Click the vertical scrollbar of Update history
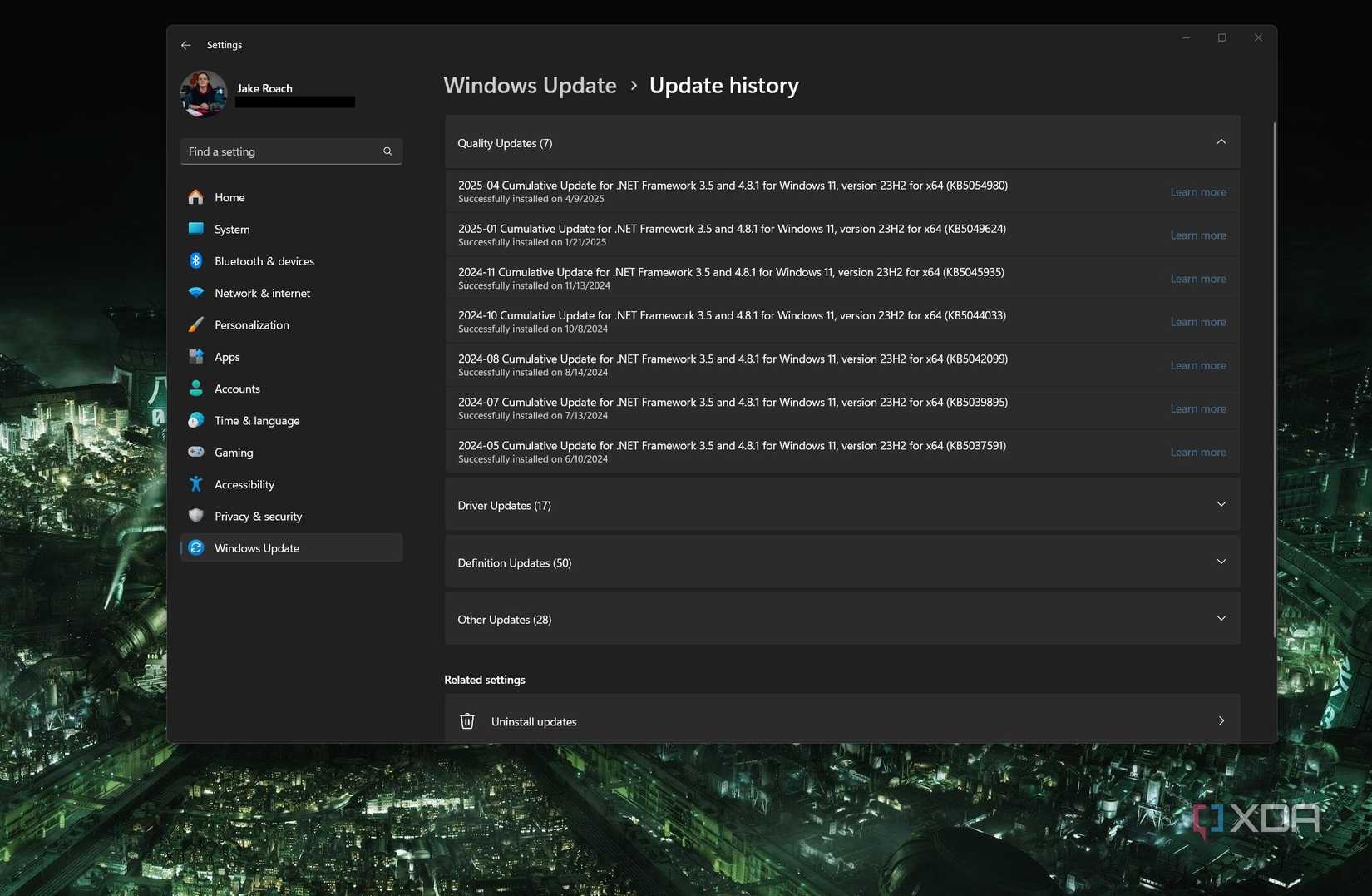 click(x=1274, y=380)
